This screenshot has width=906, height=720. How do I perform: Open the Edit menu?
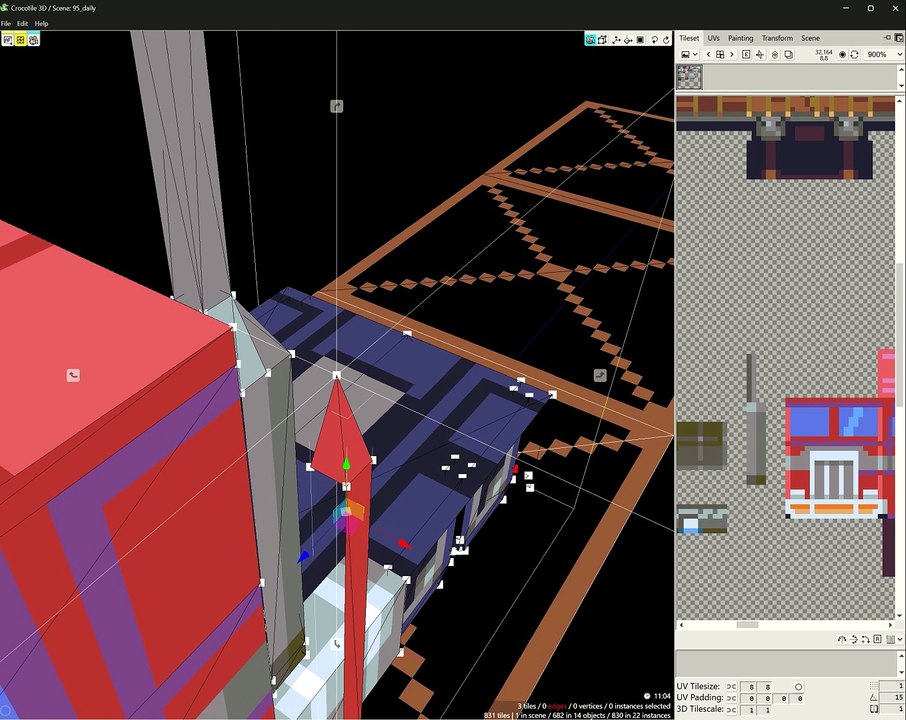coord(22,24)
